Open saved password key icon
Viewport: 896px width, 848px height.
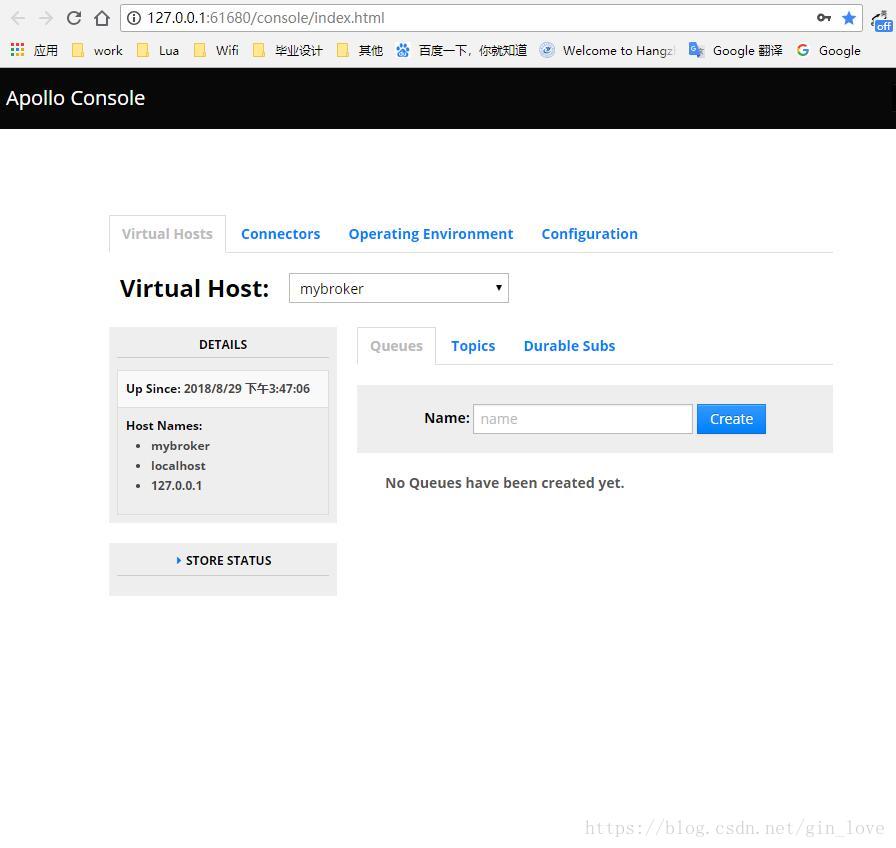click(823, 18)
